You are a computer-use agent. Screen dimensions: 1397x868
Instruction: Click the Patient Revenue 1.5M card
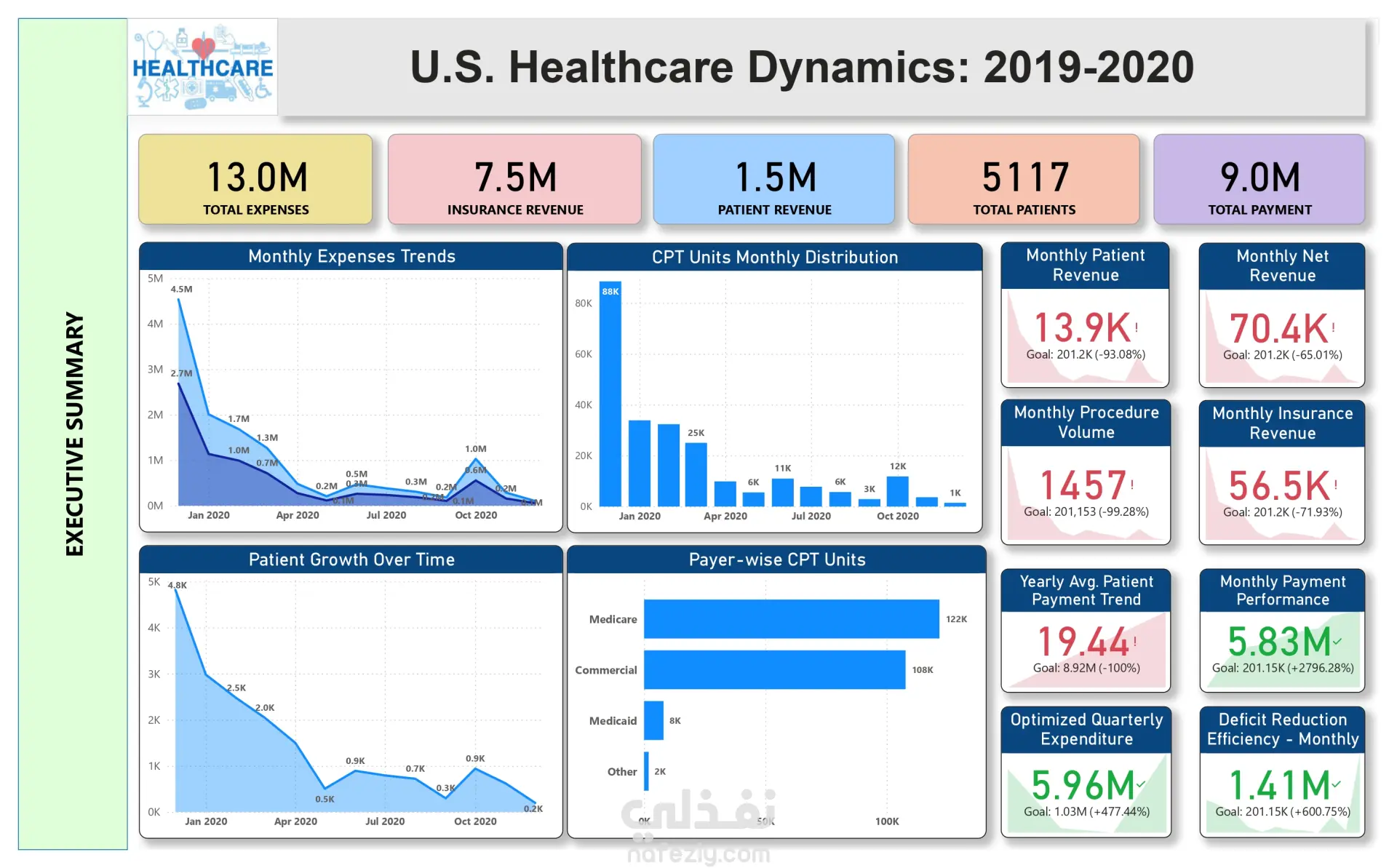tap(774, 180)
